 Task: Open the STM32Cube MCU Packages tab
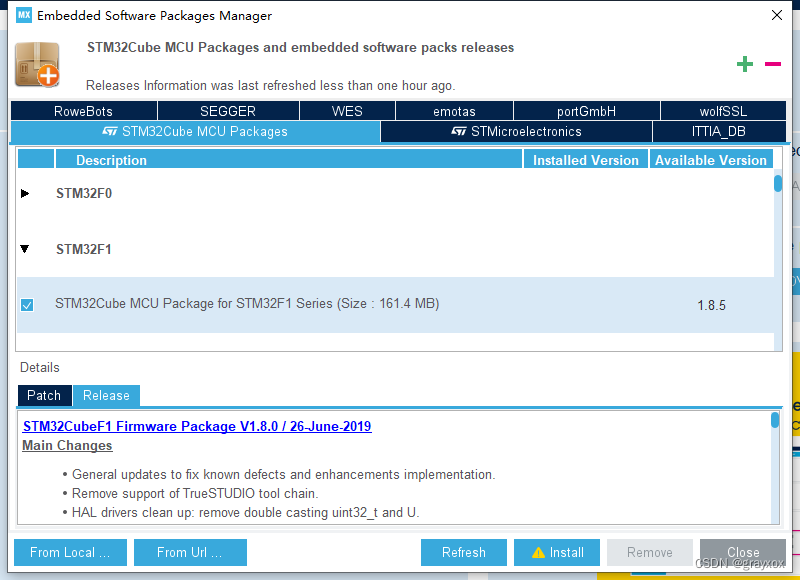tap(195, 132)
